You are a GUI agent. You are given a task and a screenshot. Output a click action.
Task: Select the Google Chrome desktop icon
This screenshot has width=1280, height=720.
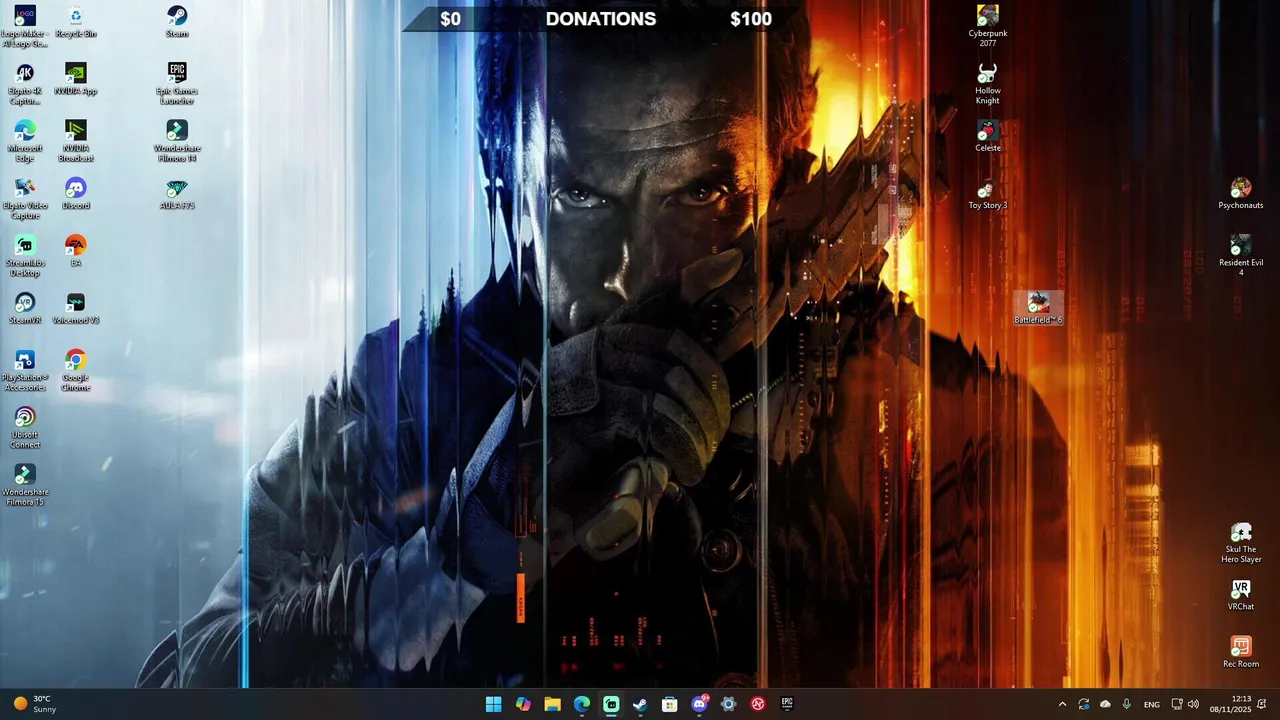click(76, 369)
